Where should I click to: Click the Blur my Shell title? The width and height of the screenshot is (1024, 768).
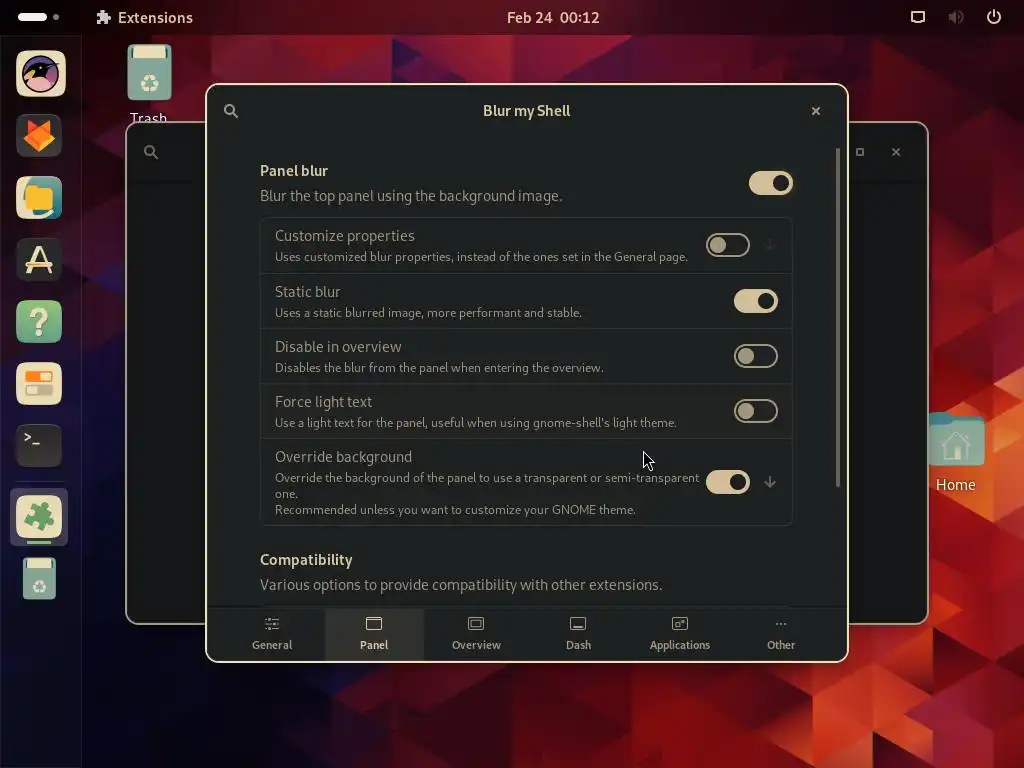pyautogui.click(x=526, y=111)
